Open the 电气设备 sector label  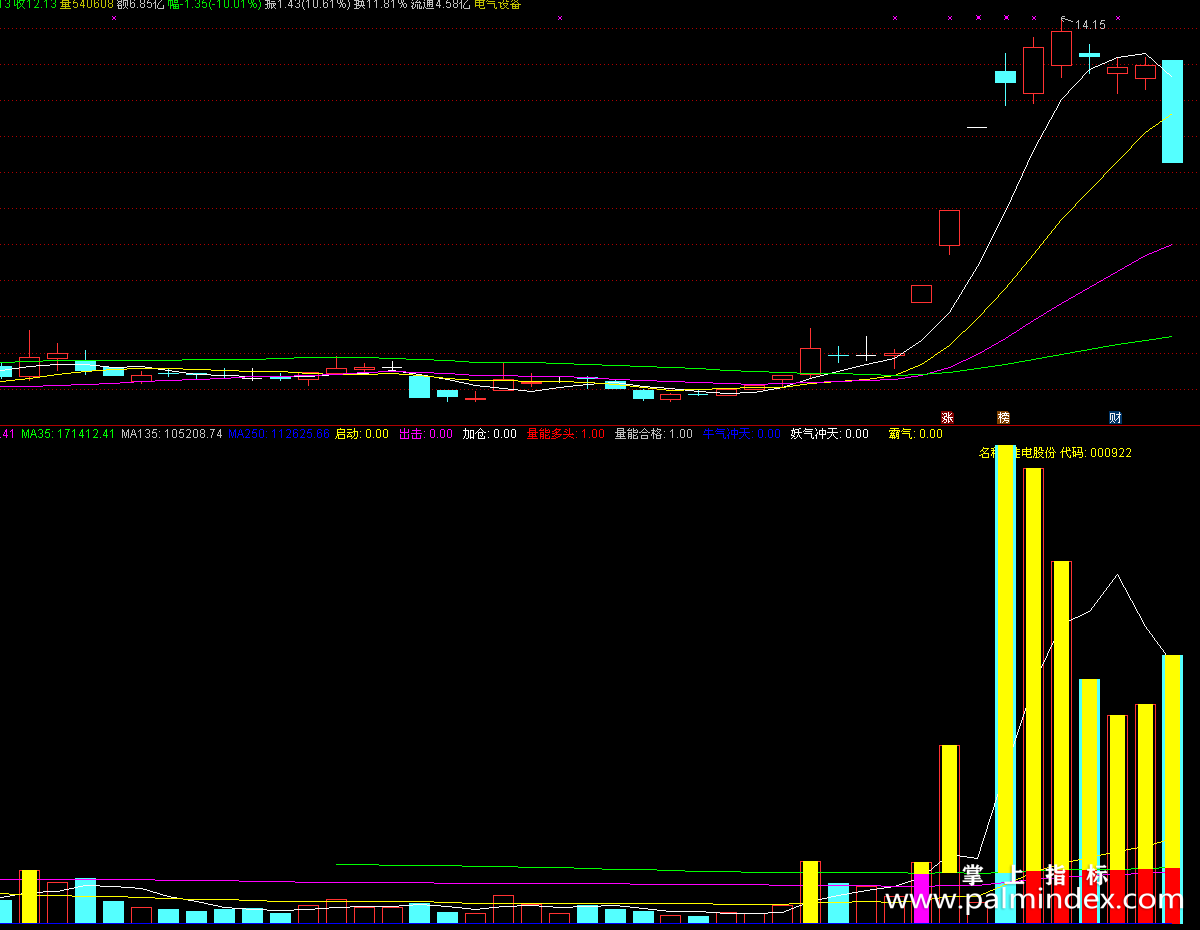point(497,5)
